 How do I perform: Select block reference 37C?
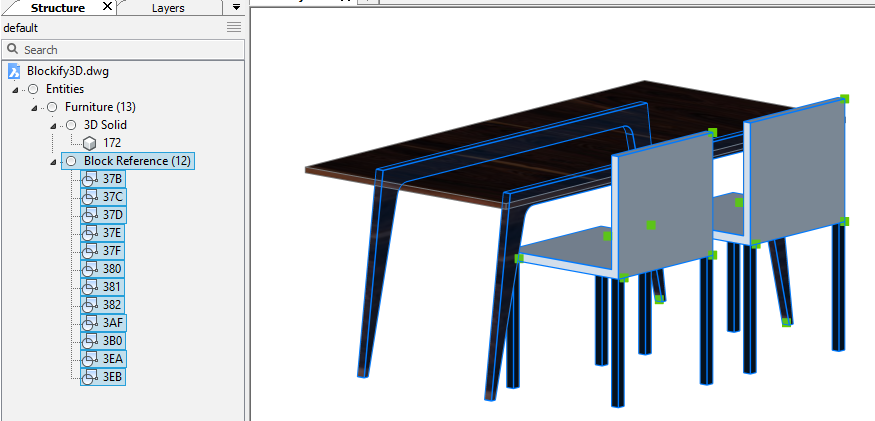(x=112, y=197)
